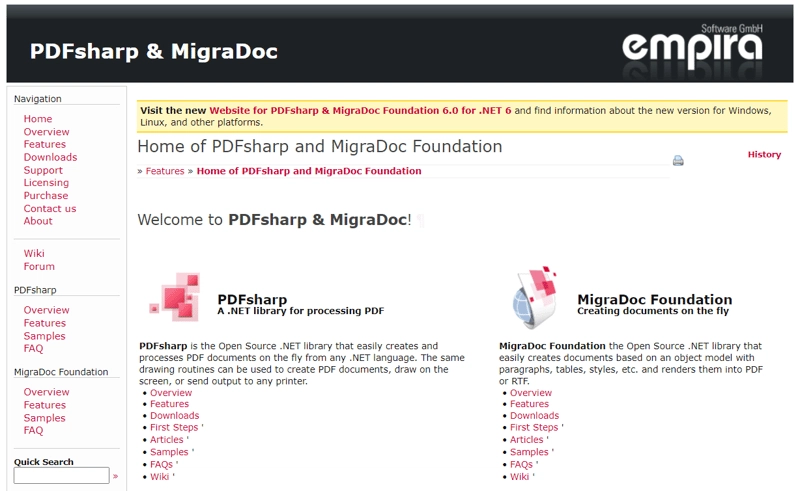Click the Features breadcrumb link
Screen dimensions: 800x491
(165, 171)
